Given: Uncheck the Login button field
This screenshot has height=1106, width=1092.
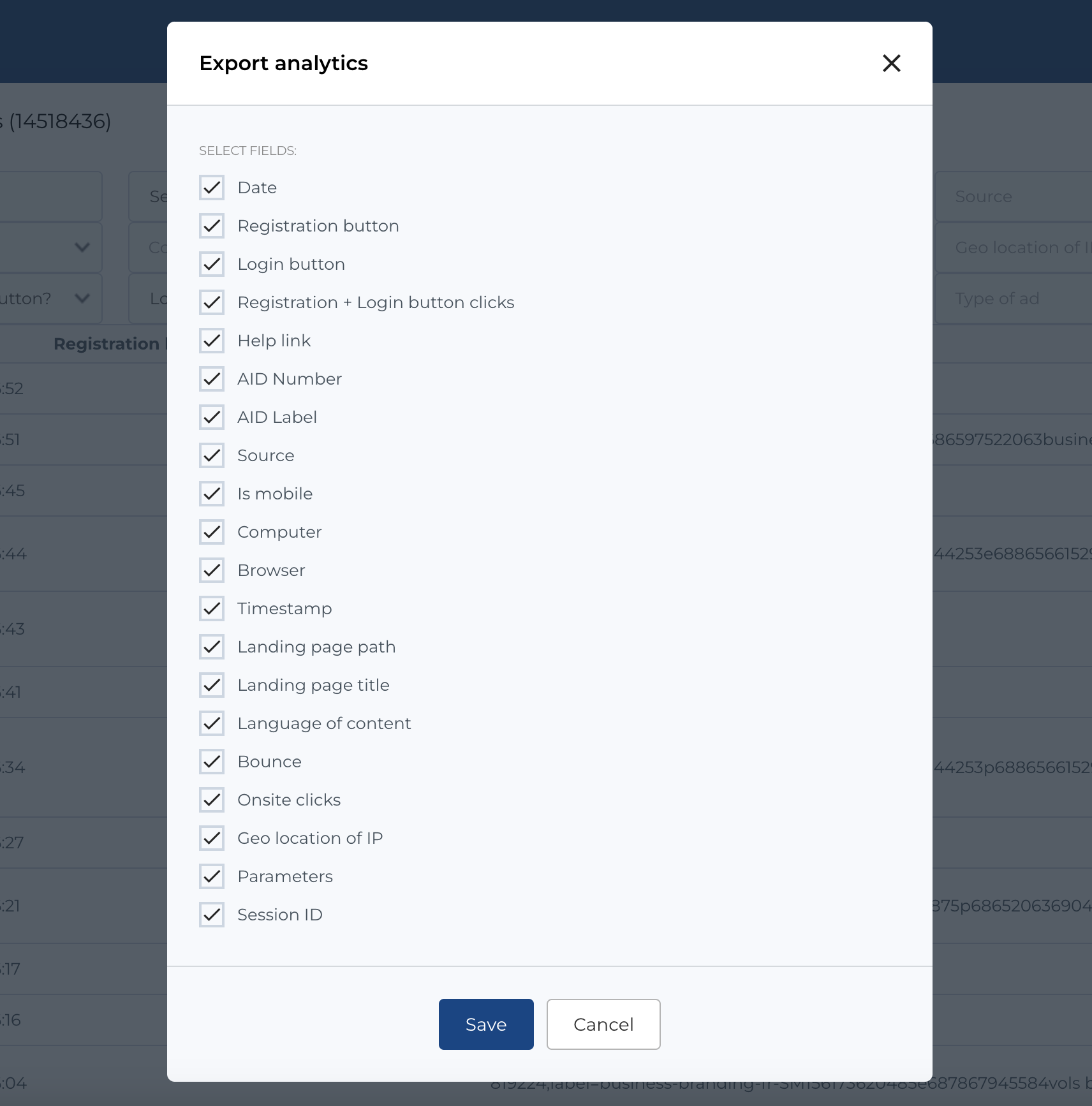Looking at the screenshot, I should click(211, 263).
